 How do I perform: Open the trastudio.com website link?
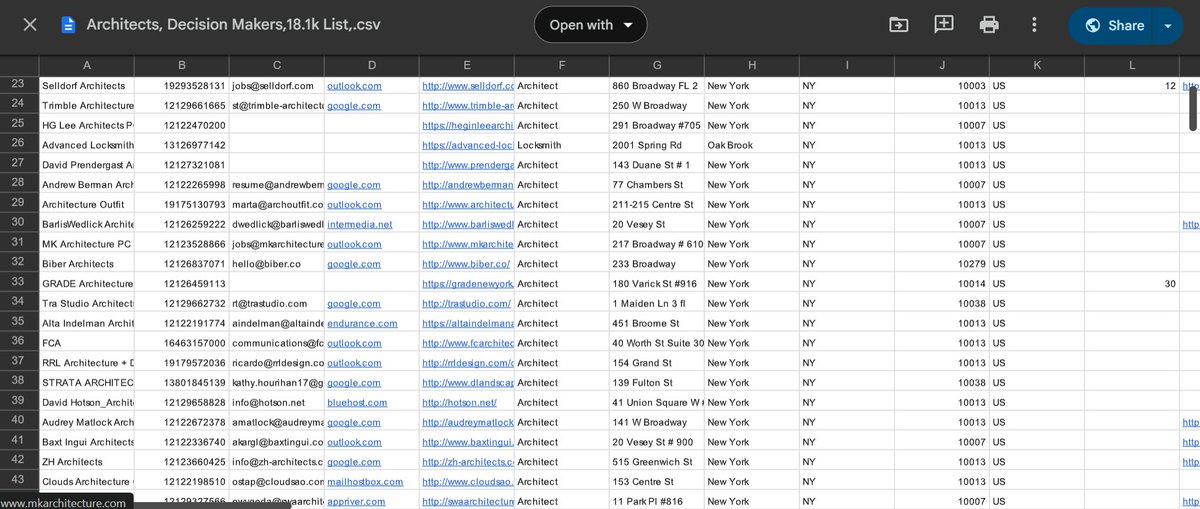tap(466, 303)
